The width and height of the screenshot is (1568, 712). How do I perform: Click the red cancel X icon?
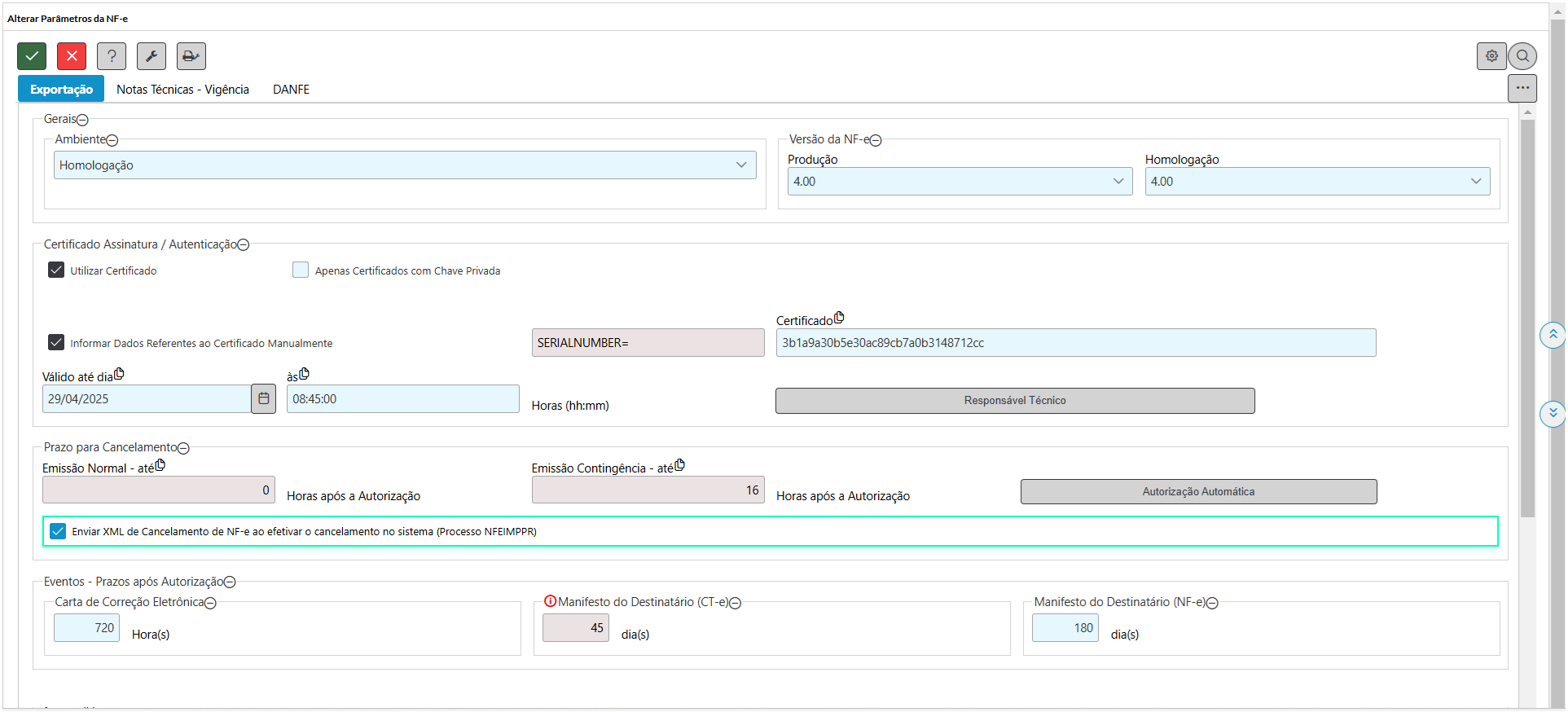[72, 56]
